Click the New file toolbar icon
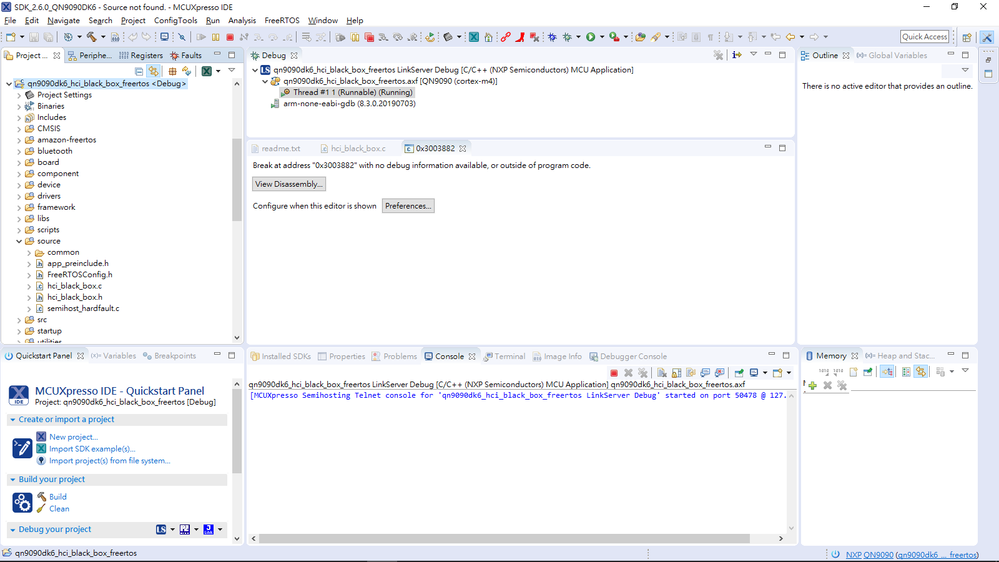 tap(11, 37)
